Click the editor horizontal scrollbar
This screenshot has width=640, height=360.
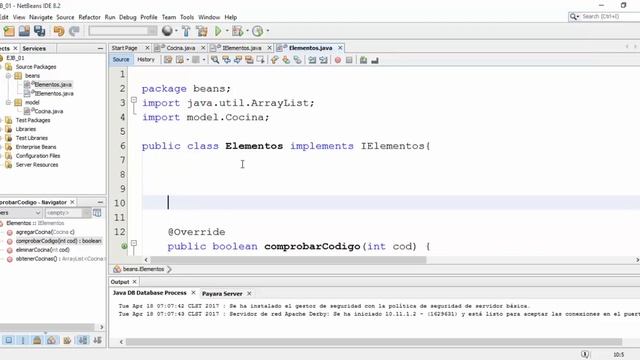point(288,260)
